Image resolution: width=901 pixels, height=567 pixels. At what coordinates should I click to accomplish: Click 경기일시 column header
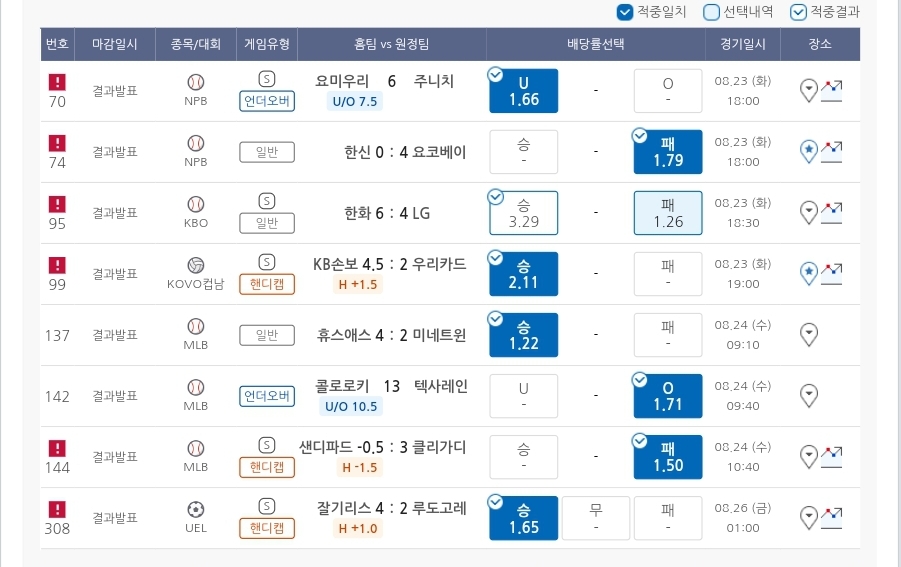click(742, 44)
